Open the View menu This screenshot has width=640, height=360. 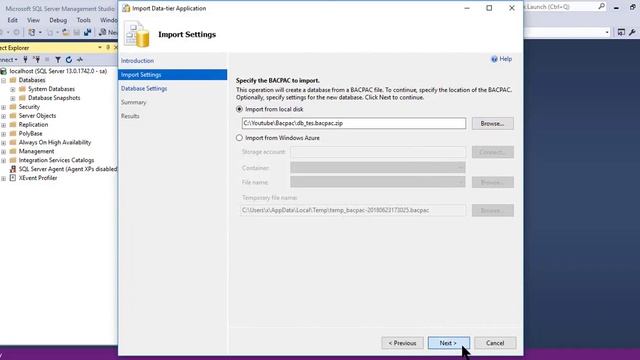click(33, 20)
